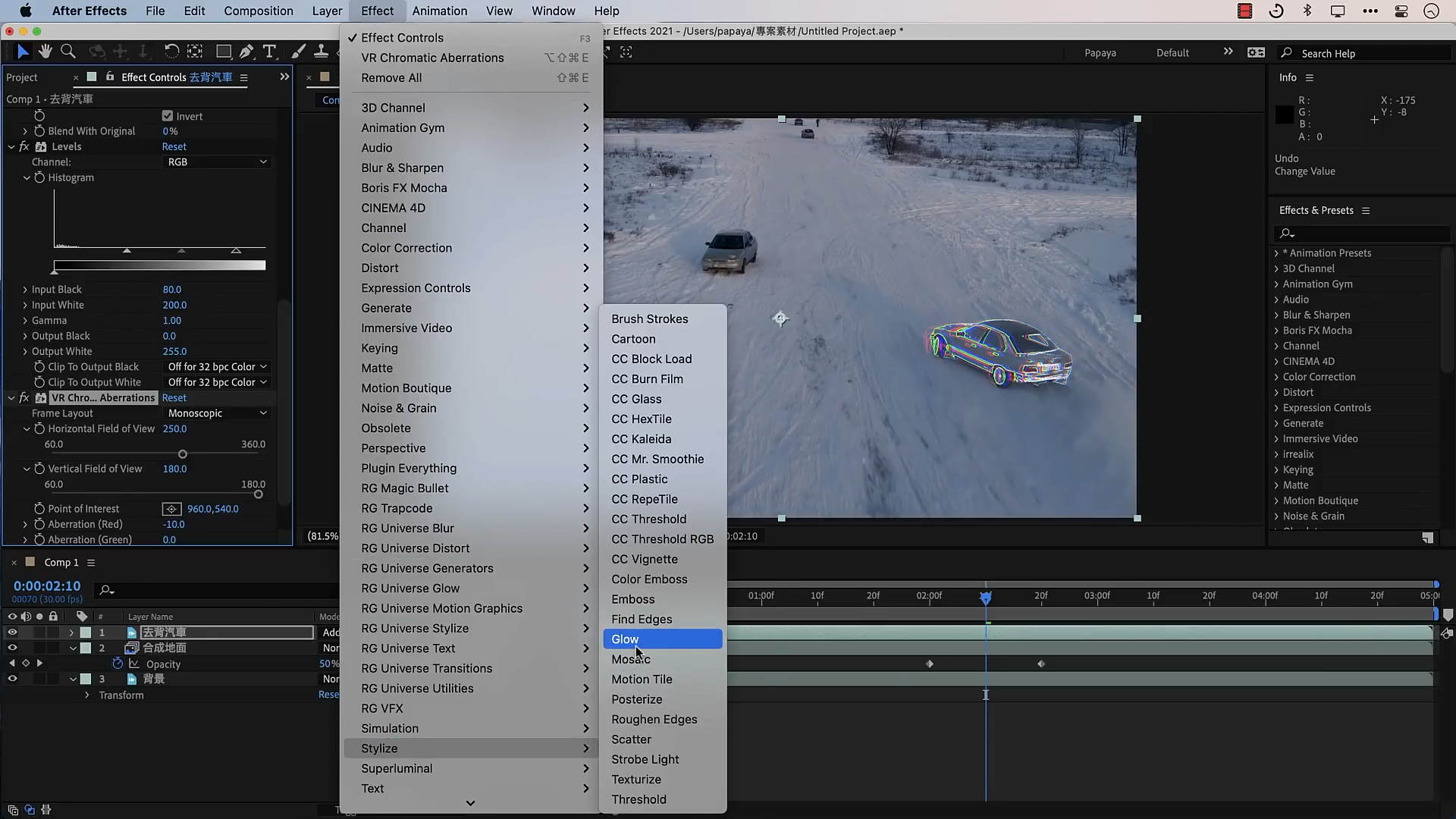This screenshot has height=819, width=1456.
Task: Select the Zoom tool
Action: [68, 52]
